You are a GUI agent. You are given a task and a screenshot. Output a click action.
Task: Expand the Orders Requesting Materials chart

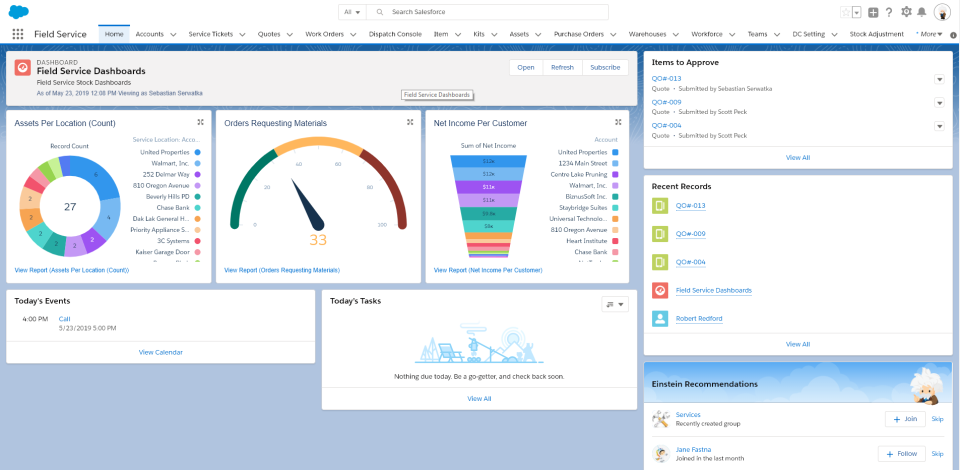pos(410,122)
